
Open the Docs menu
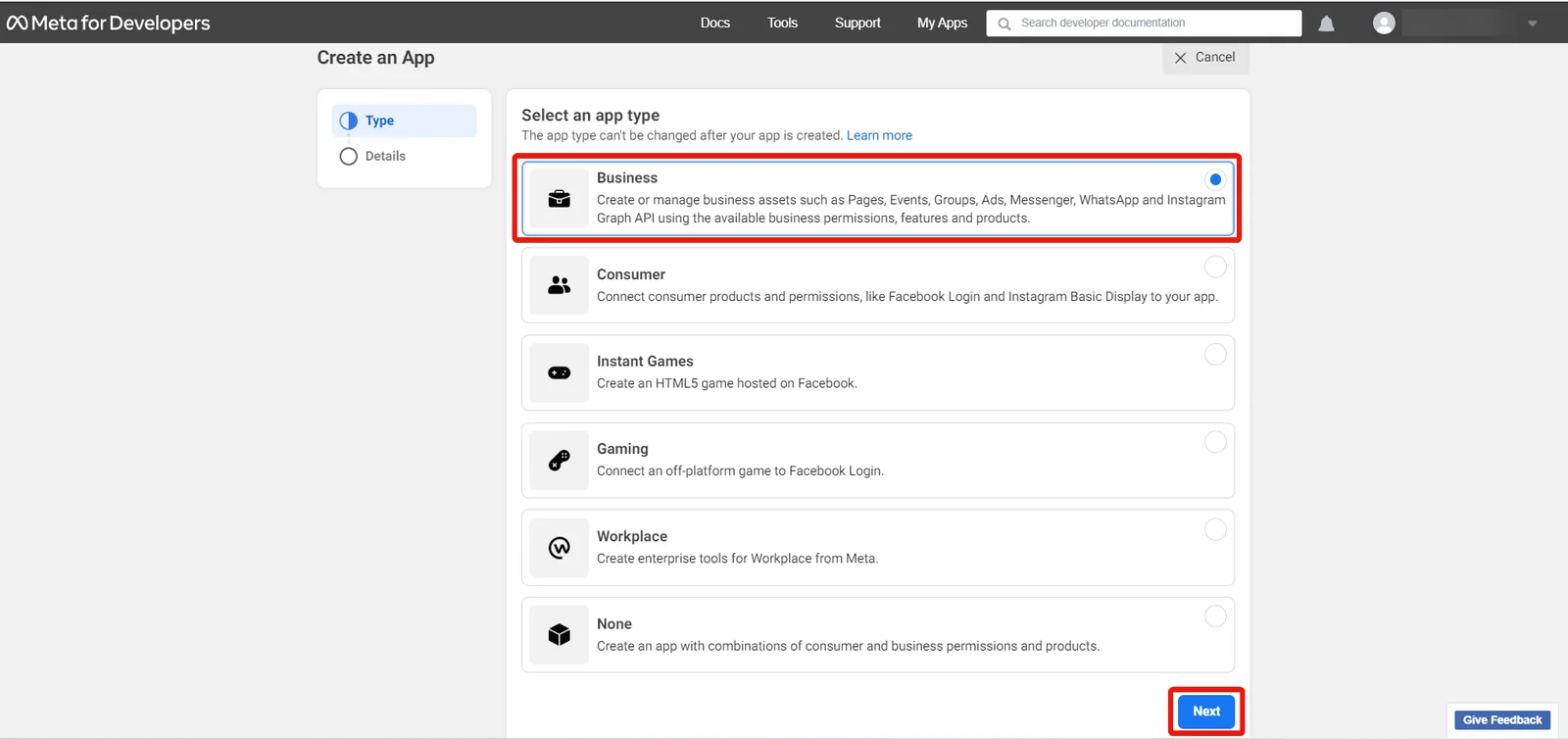[715, 23]
